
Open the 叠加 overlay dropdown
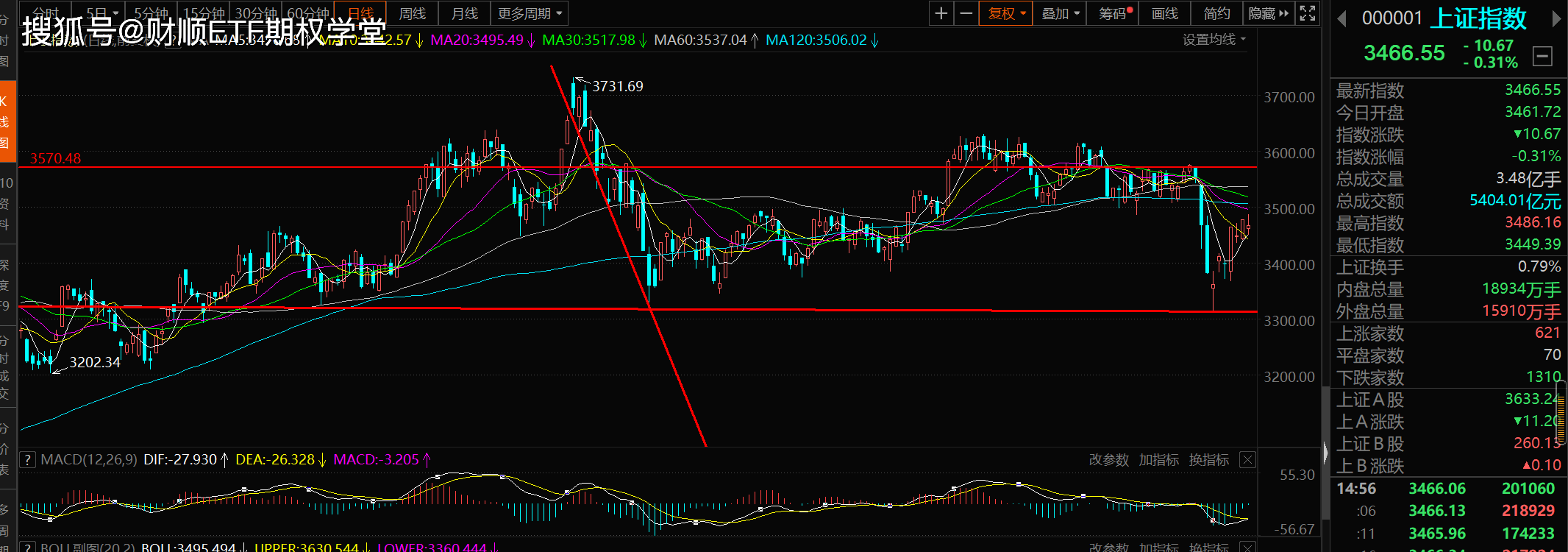(x=1060, y=13)
